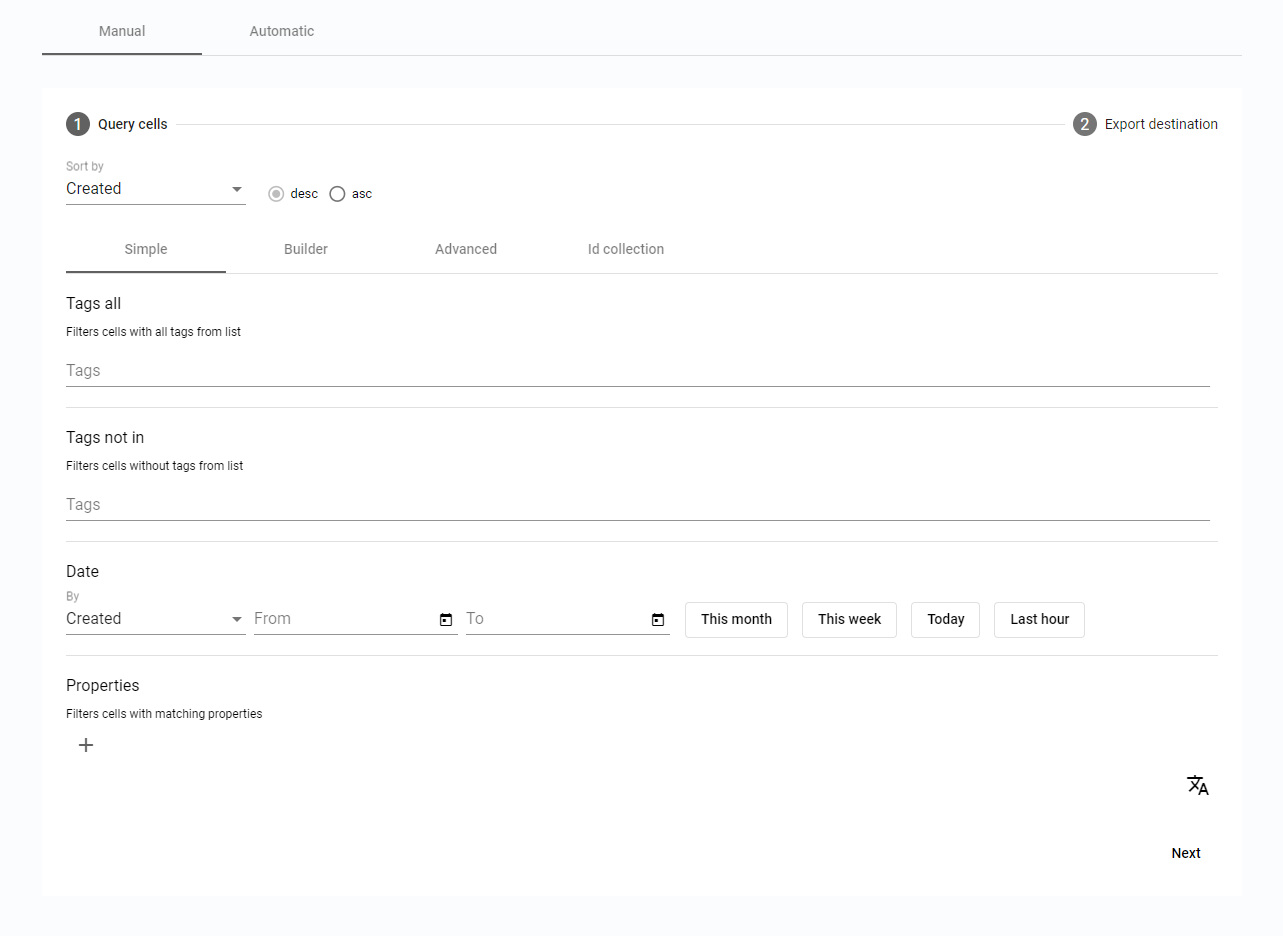Open the Id collection tab
Screen dimensions: 1283x936
[x=626, y=249]
